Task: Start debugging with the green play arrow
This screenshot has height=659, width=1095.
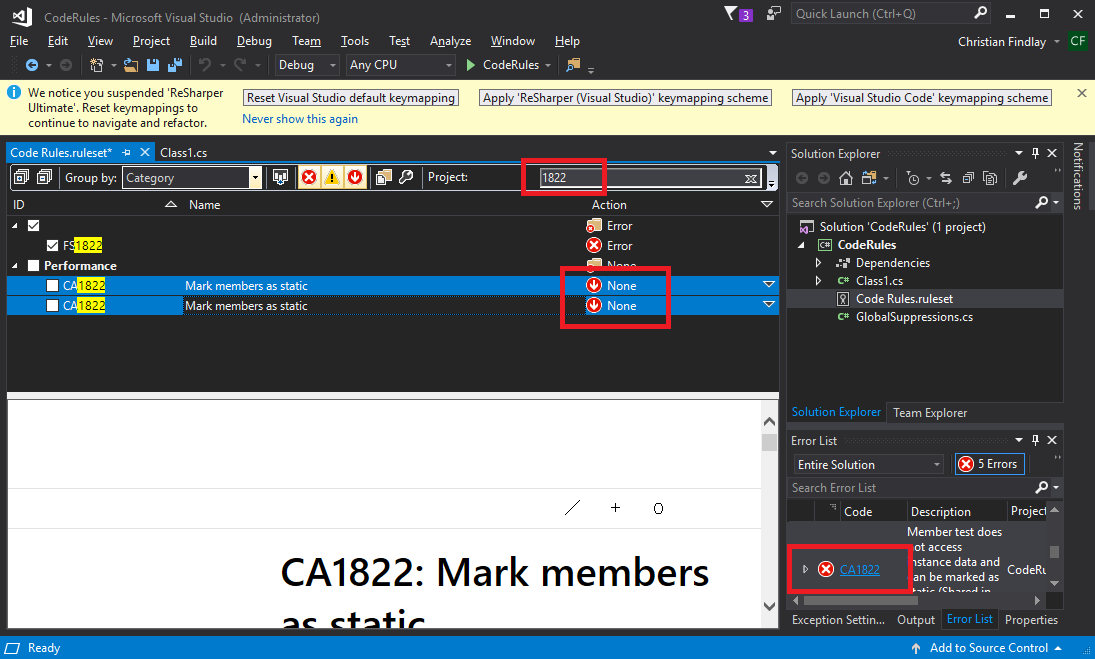Action: (x=471, y=65)
